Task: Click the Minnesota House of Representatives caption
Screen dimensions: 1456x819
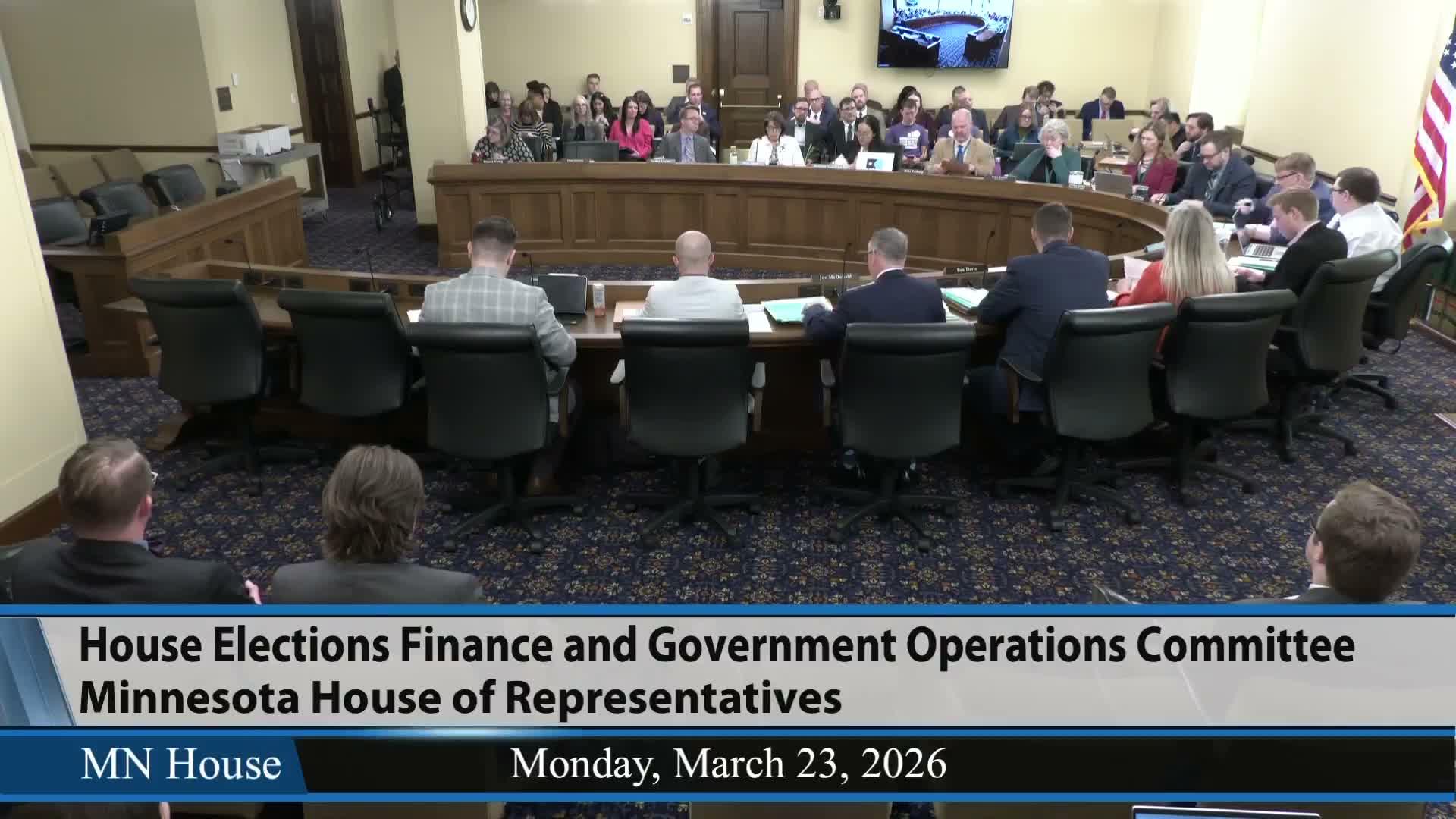Action: pos(460,698)
